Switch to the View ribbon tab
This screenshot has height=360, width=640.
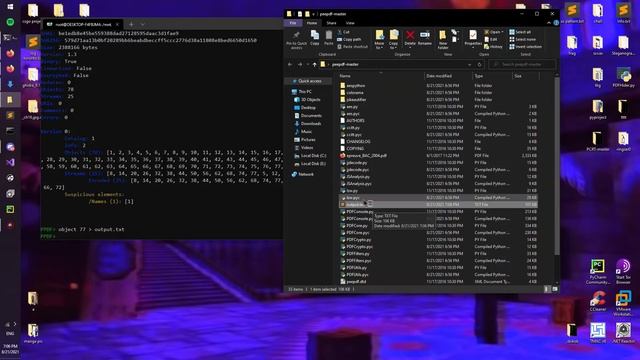(350, 23)
